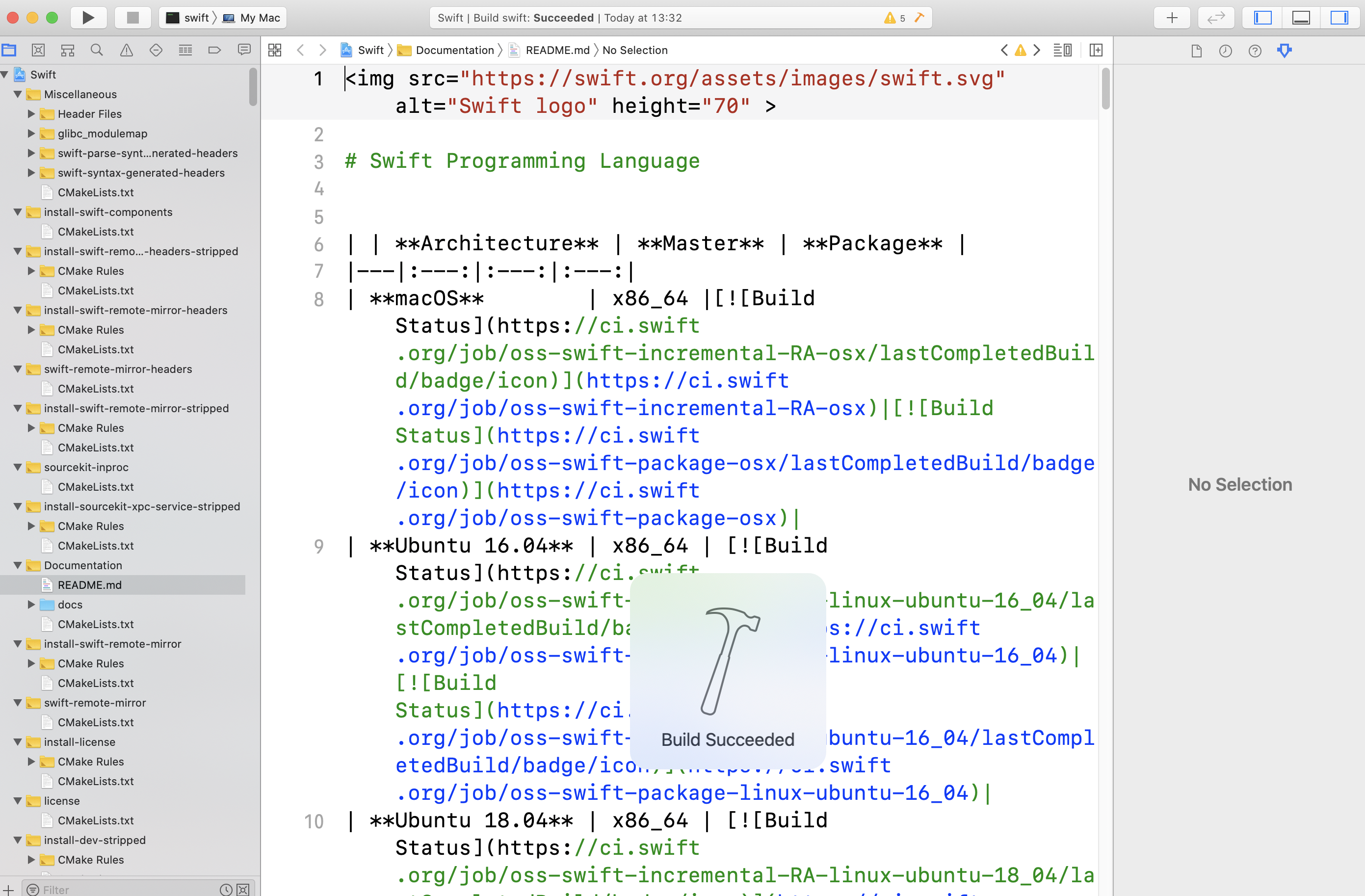This screenshot has height=896, width=1365.
Task: Open the Source Control navigator
Action: (38, 51)
